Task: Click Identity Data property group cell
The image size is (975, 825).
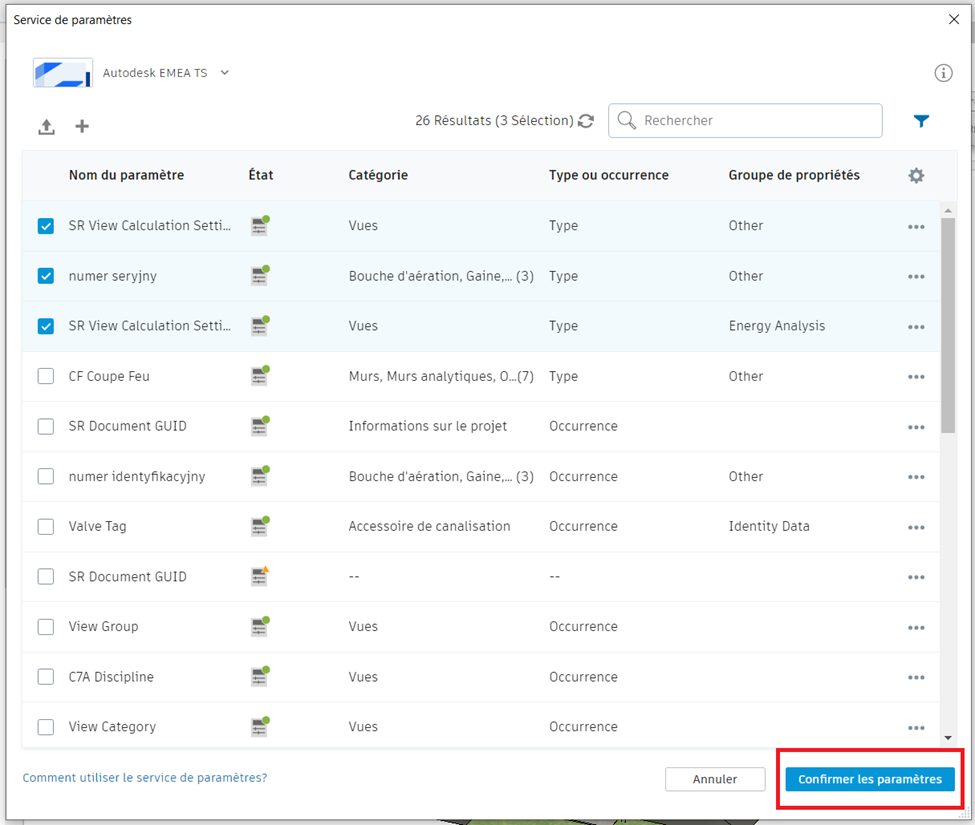Action: (x=769, y=526)
